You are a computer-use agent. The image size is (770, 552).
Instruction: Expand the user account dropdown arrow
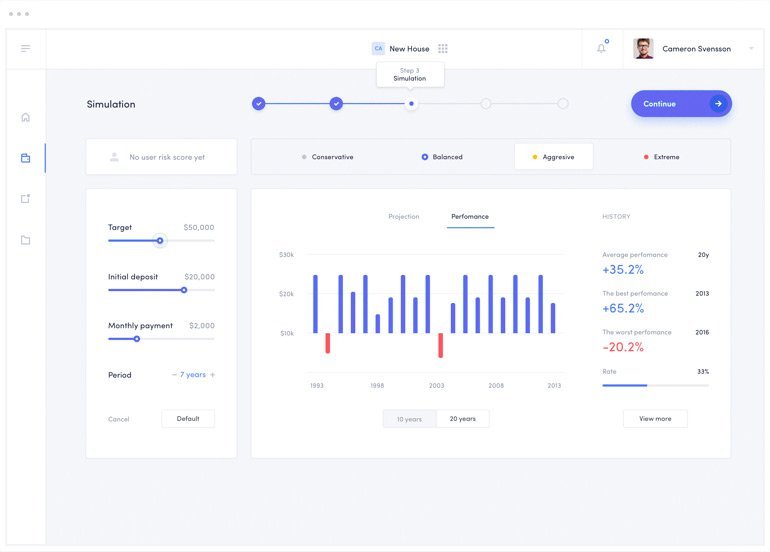(x=751, y=48)
